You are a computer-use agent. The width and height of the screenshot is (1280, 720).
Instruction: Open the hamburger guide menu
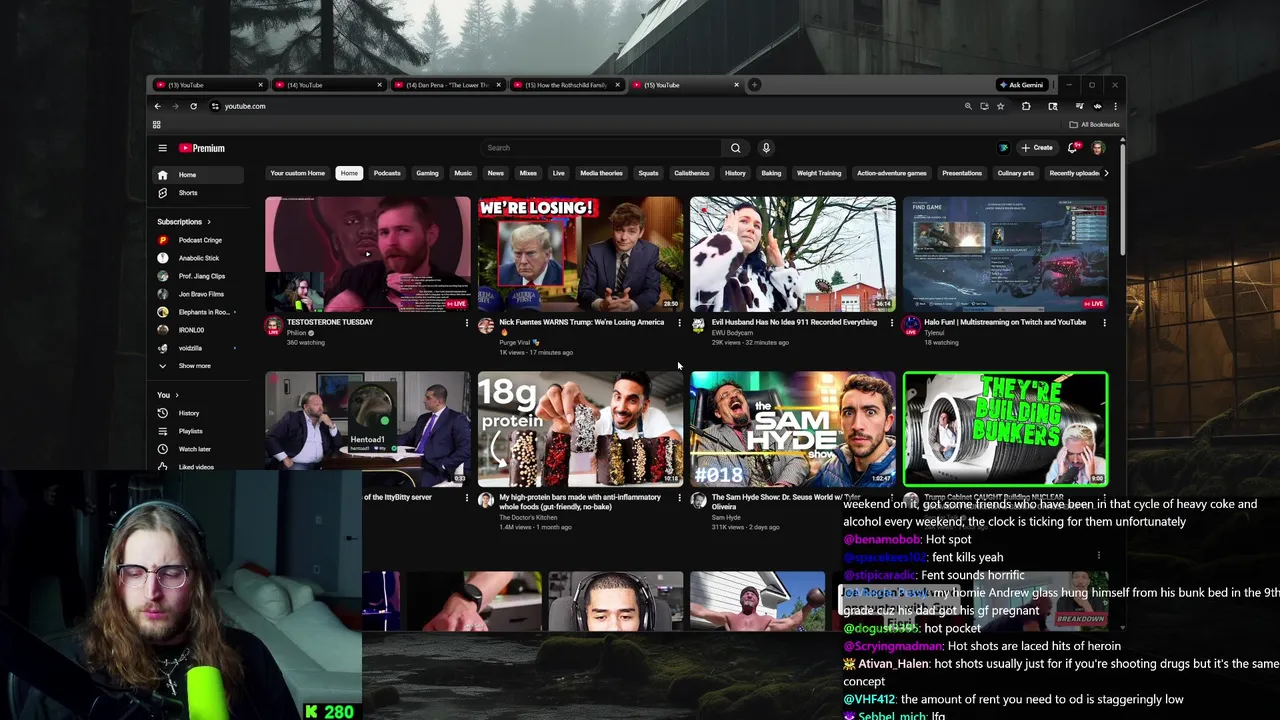(x=162, y=148)
